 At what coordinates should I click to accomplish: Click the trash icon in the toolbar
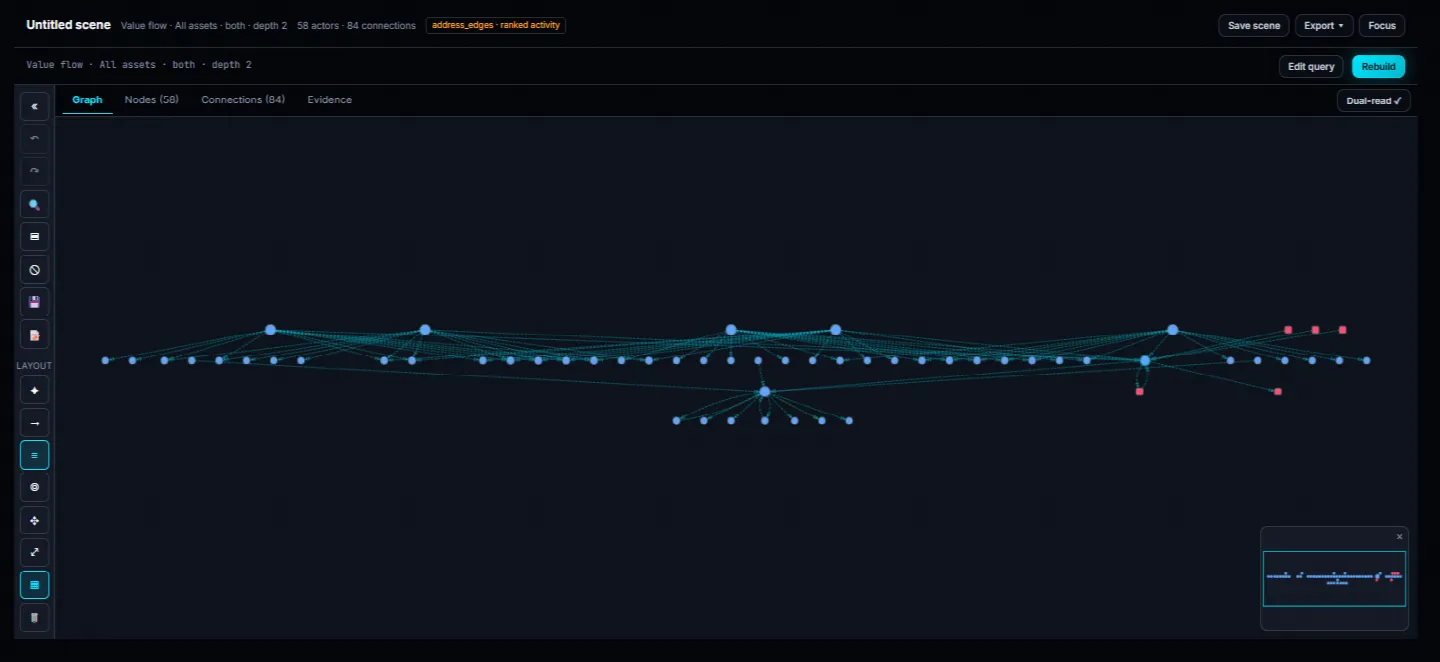(34, 618)
